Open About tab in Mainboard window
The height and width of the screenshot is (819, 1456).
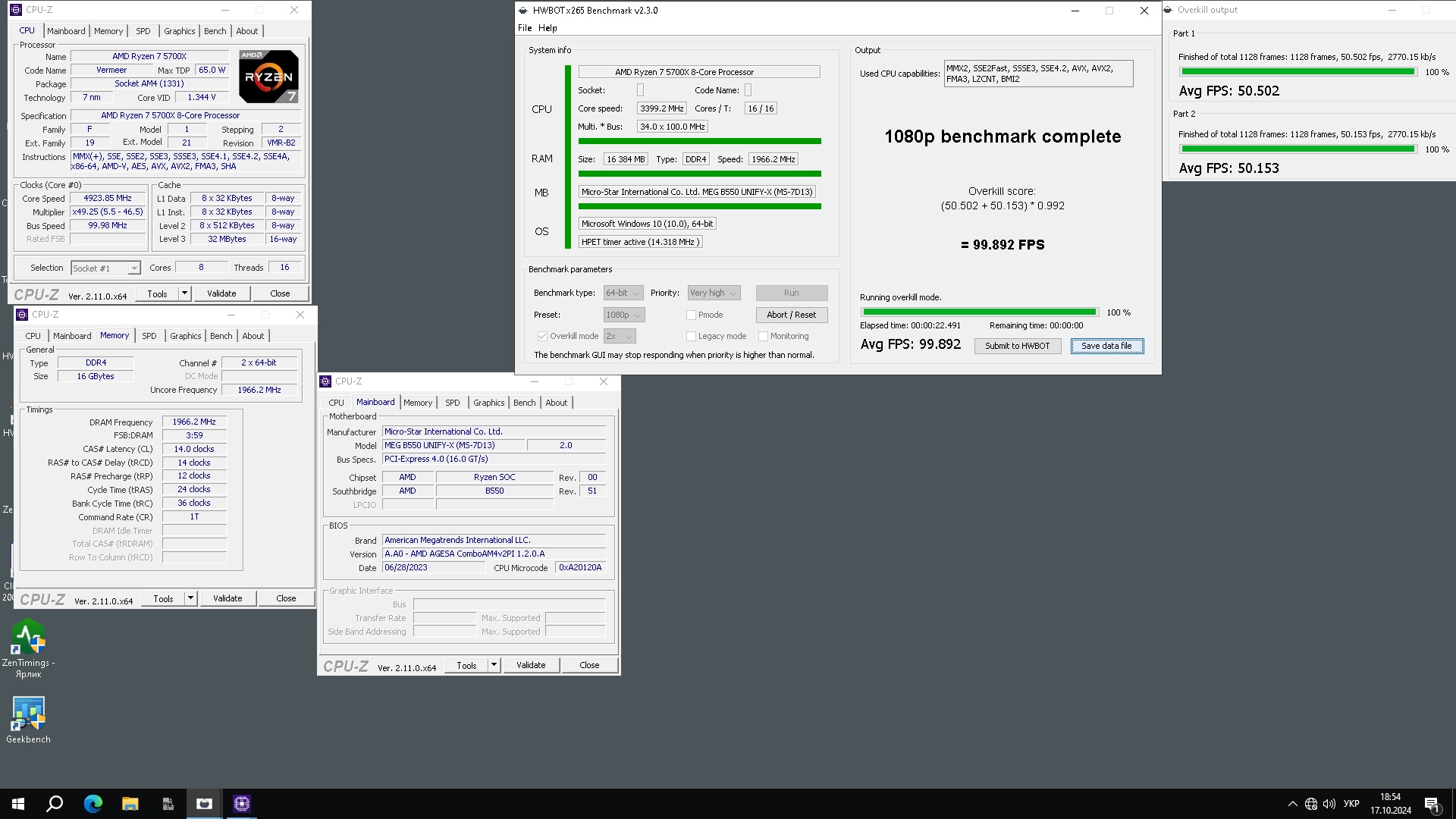tap(556, 403)
